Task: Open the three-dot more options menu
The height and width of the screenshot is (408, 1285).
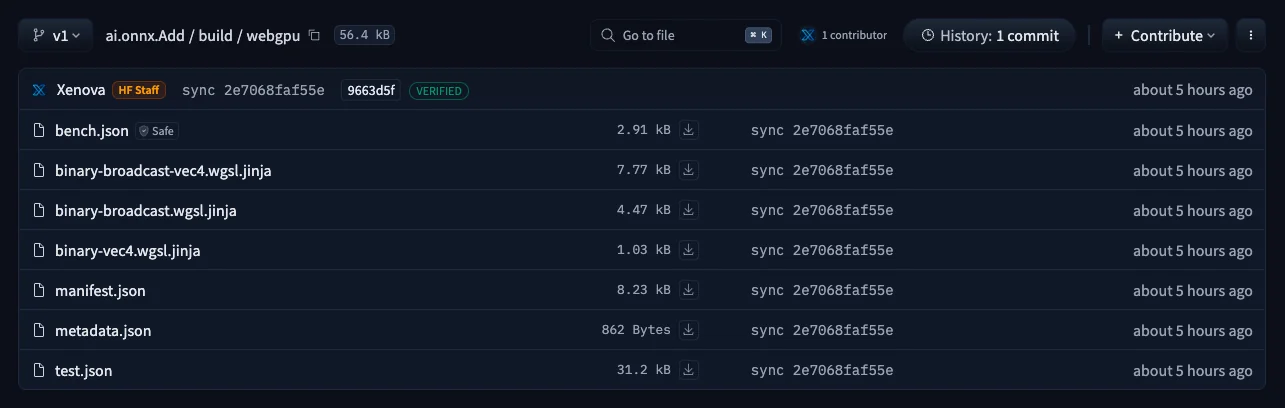Action: (x=1251, y=35)
